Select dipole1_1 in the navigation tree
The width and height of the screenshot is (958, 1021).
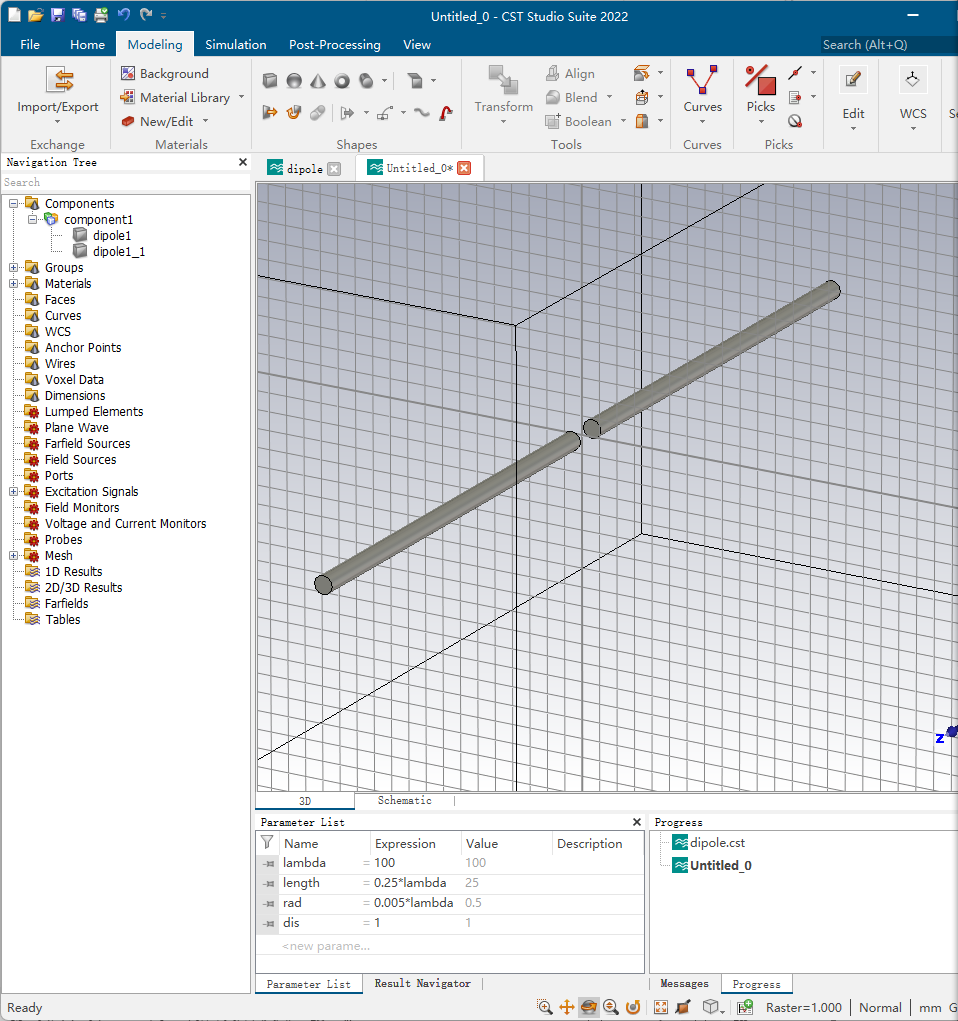pos(119,251)
